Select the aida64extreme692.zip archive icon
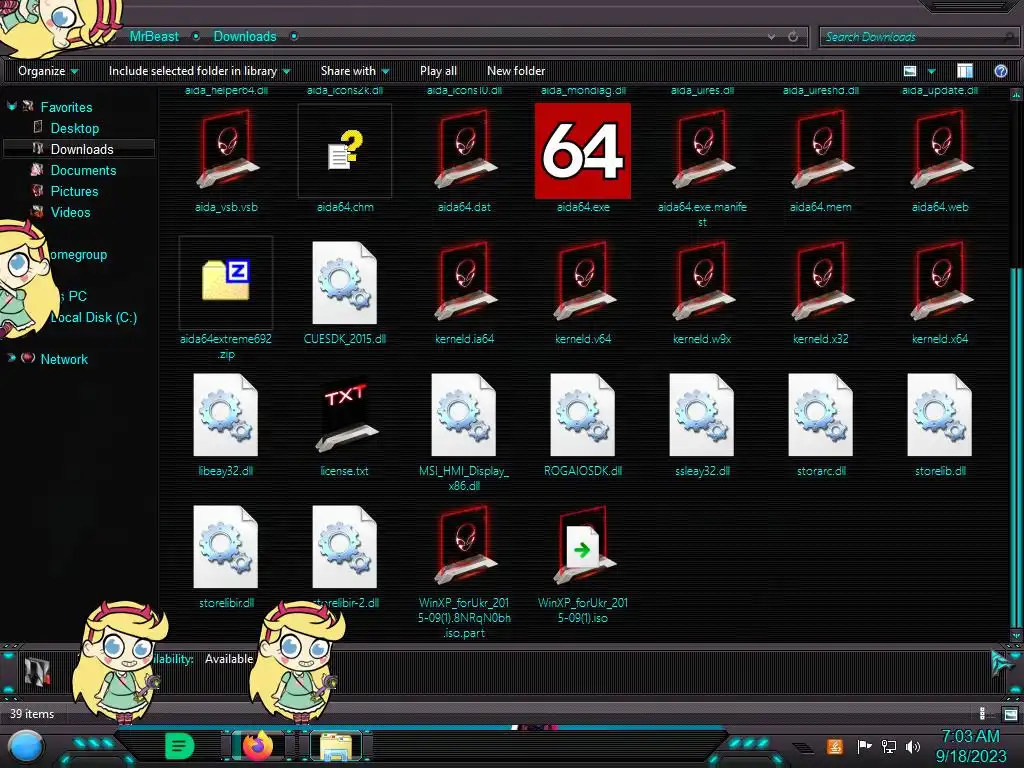Viewport: 1024px width, 768px height. (x=226, y=281)
